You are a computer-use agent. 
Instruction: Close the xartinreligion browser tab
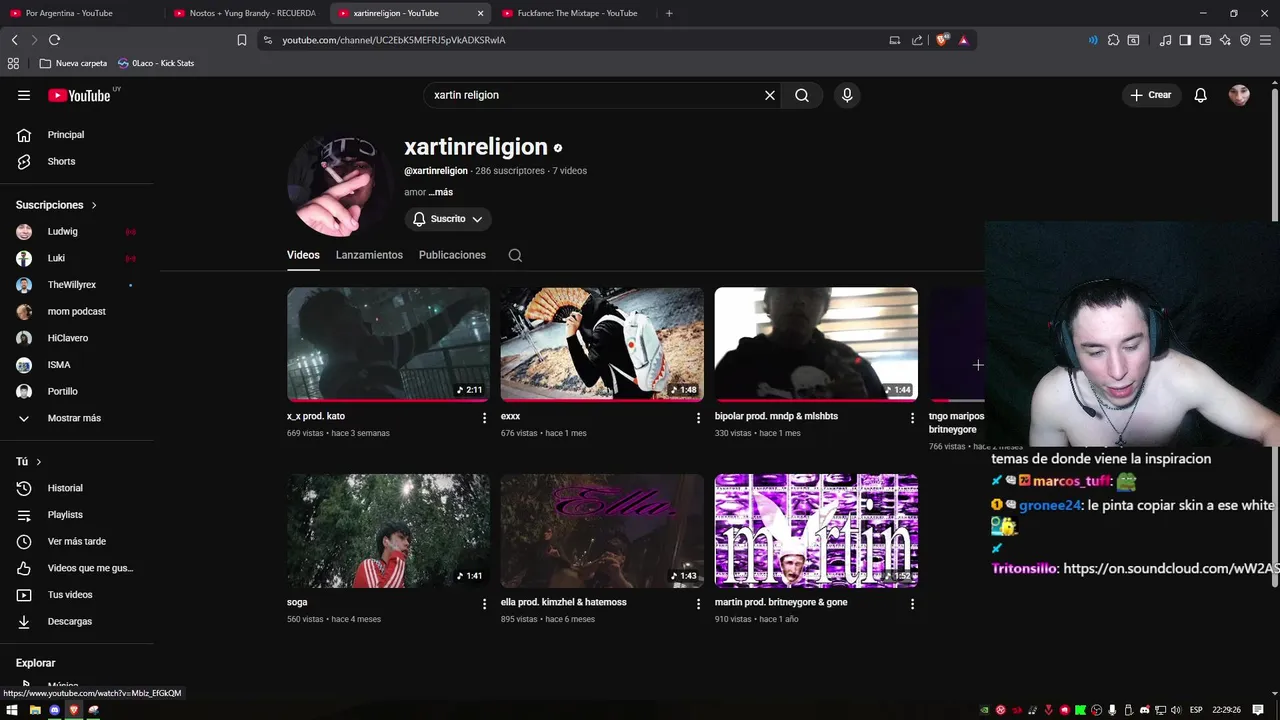point(480,13)
